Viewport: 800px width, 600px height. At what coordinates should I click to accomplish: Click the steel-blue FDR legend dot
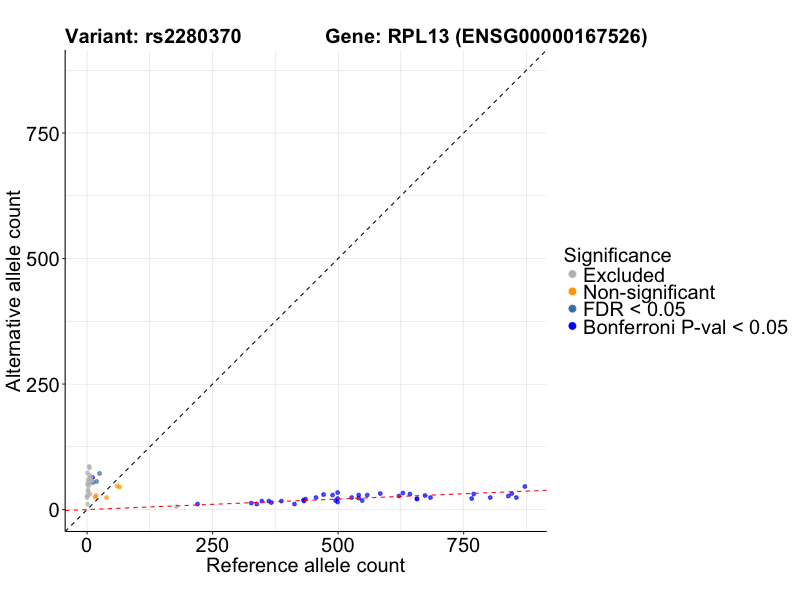pyautogui.click(x=572, y=310)
